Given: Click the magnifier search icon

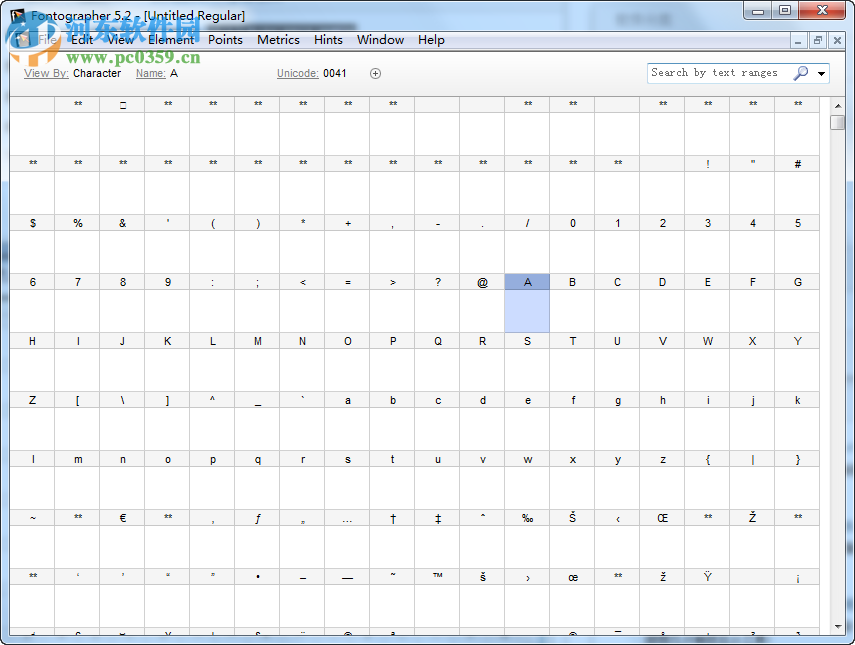Looking at the screenshot, I should [800, 73].
